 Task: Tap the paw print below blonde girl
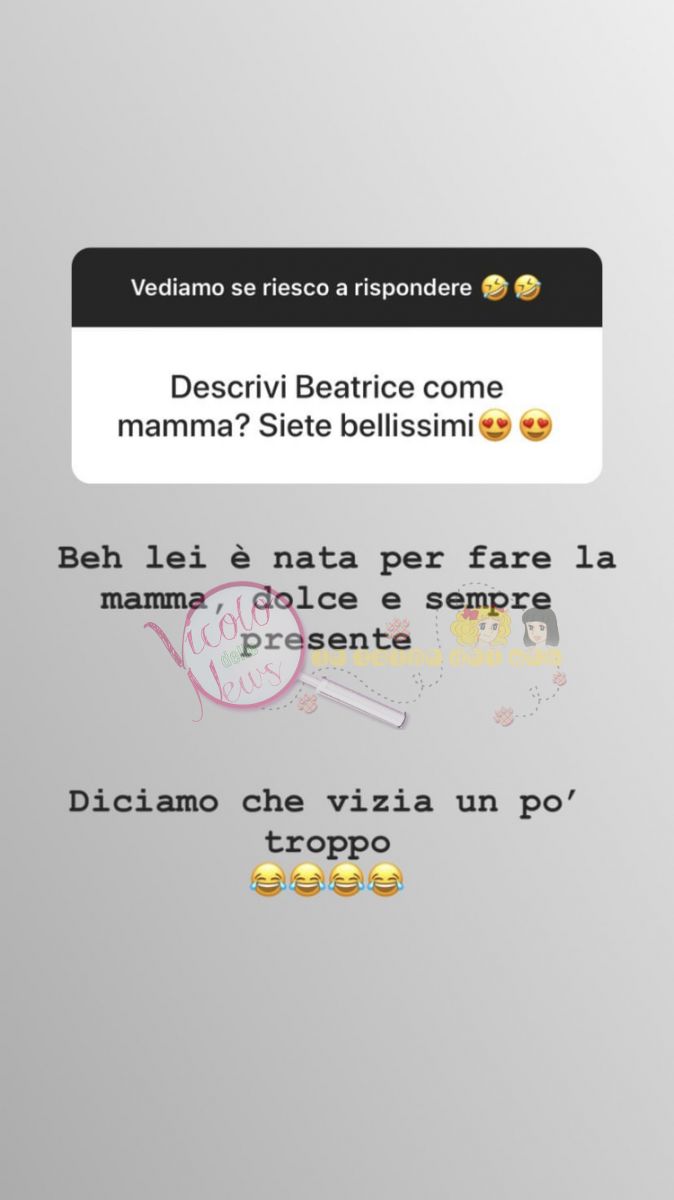504,714
